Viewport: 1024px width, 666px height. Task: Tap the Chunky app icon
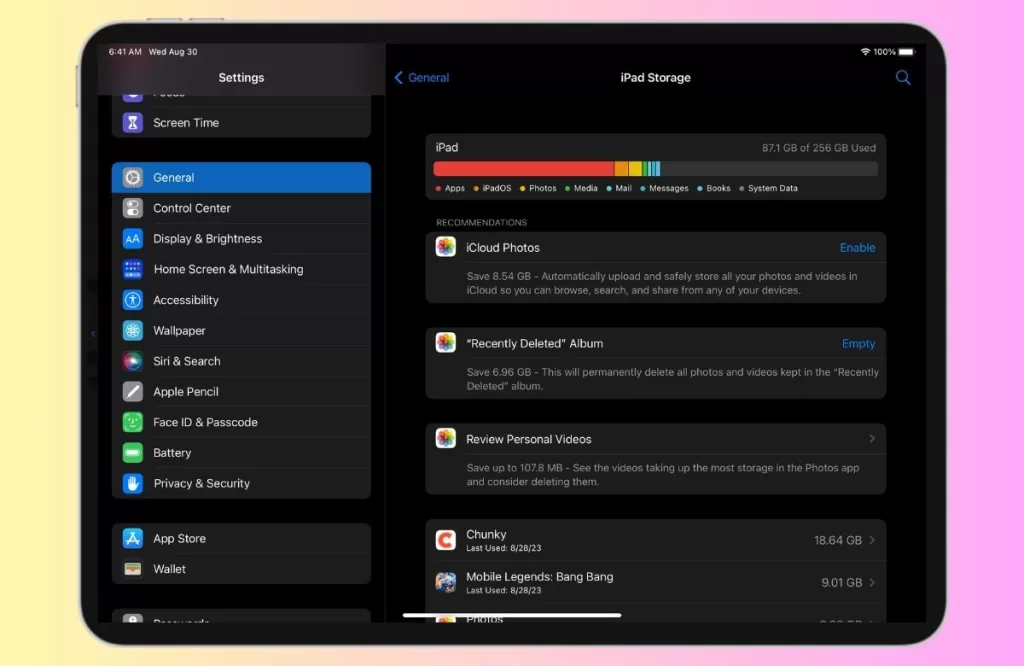[445, 540]
